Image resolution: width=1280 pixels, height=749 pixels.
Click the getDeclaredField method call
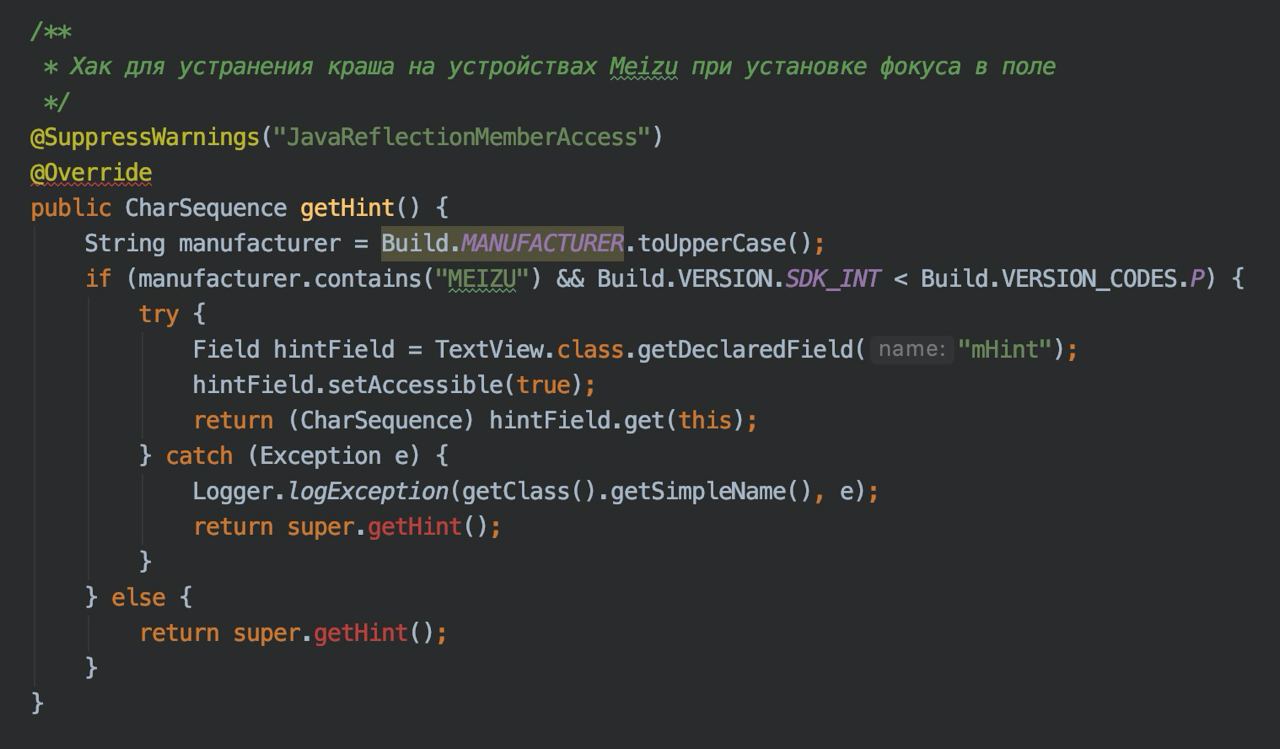(746, 350)
